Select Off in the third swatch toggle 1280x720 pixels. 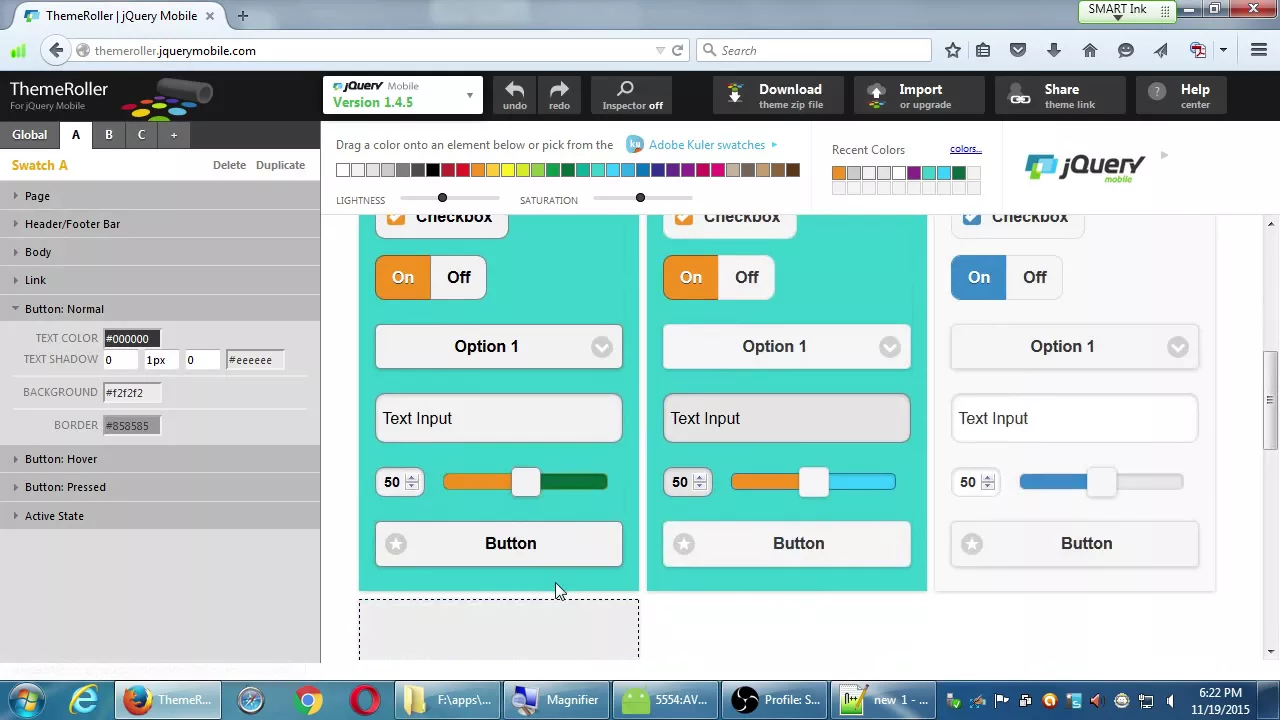1035,277
